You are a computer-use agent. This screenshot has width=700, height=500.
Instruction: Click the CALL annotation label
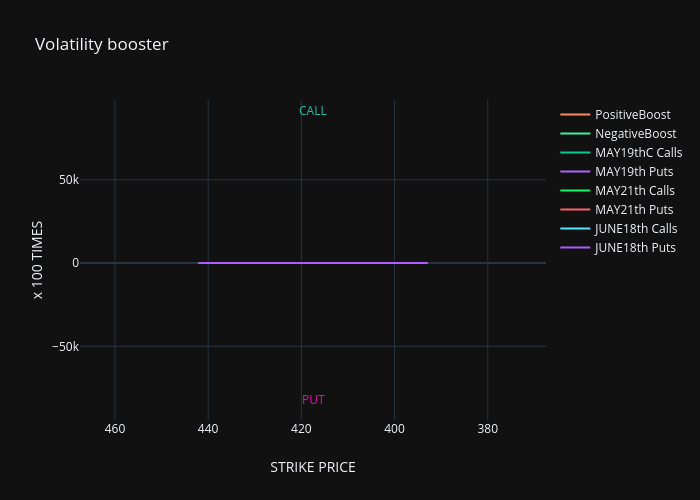[x=313, y=111]
